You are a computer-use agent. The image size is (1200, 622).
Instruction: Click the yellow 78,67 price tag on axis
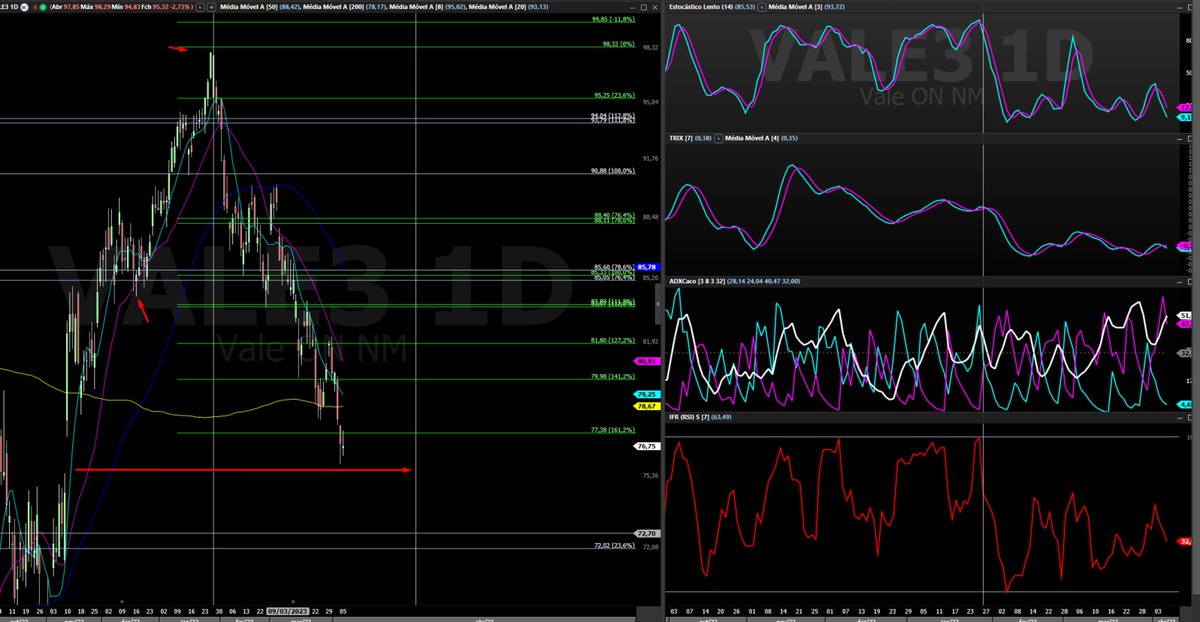pyautogui.click(x=645, y=406)
